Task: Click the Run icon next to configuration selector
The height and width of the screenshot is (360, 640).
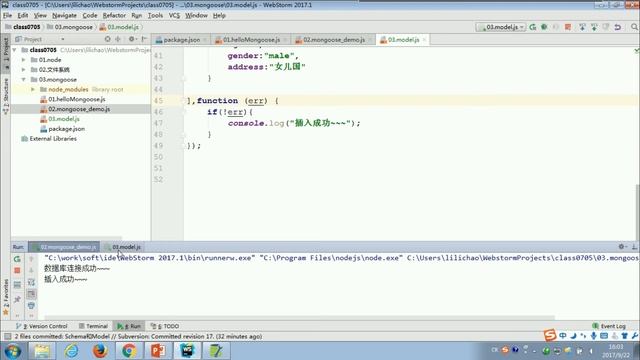Action: [x=533, y=27]
